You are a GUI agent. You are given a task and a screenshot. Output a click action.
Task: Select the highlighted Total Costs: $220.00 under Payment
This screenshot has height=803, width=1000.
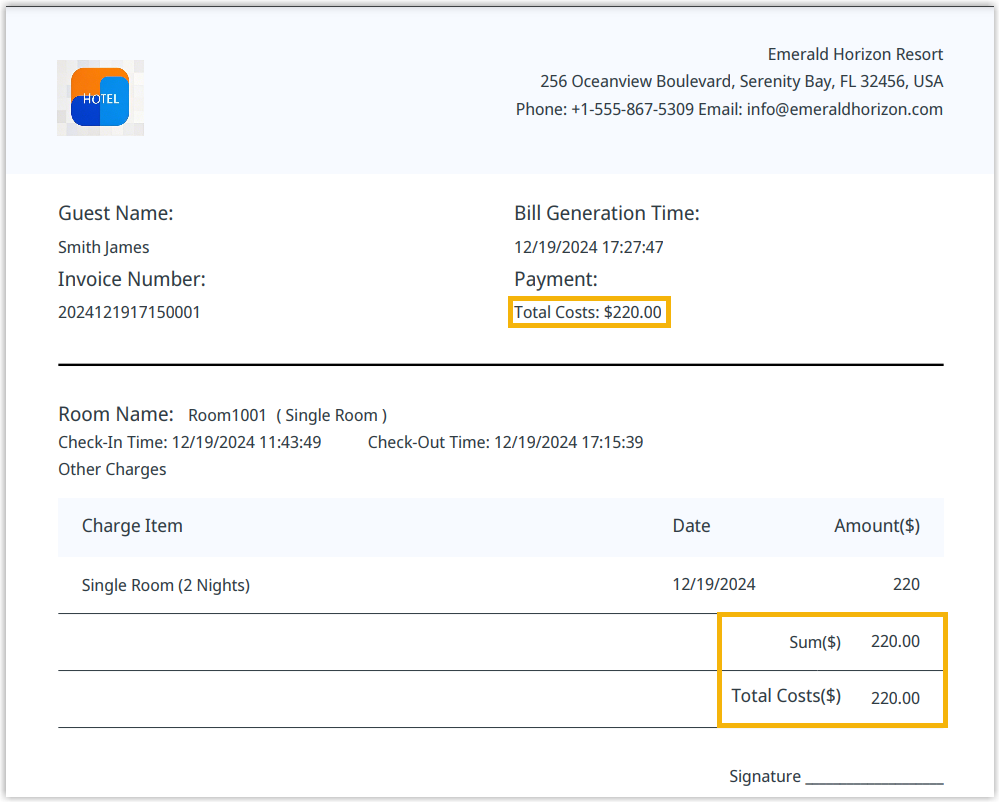[x=588, y=312]
